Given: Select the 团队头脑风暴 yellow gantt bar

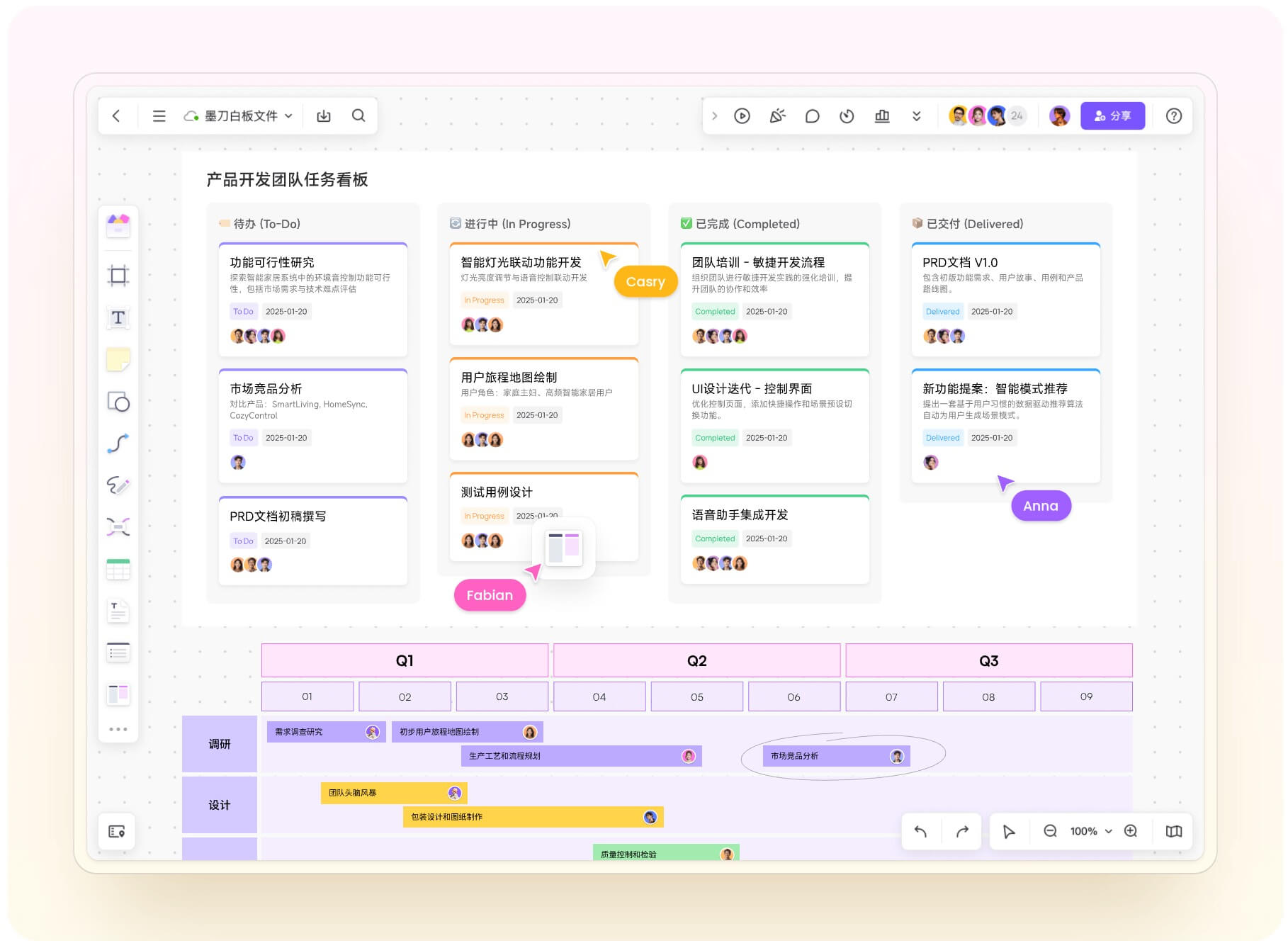Looking at the screenshot, I should click(394, 793).
